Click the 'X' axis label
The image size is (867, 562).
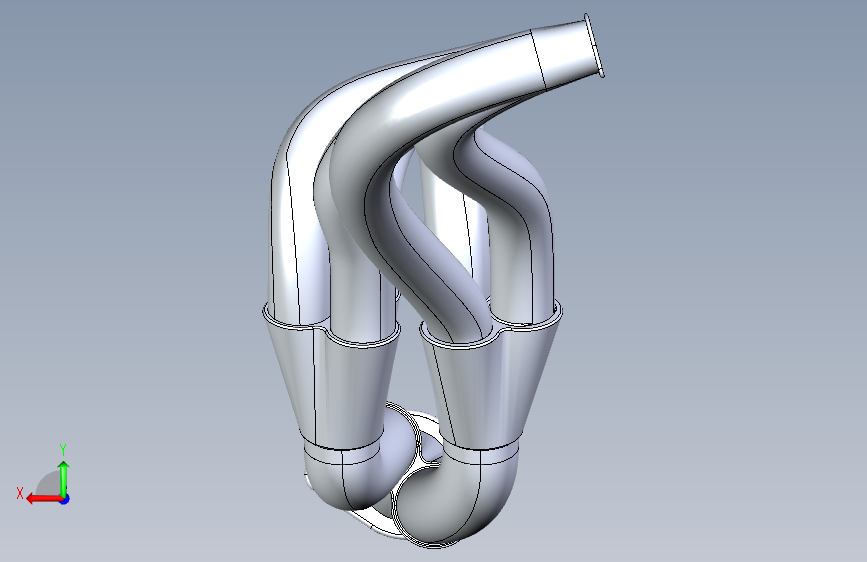20,493
